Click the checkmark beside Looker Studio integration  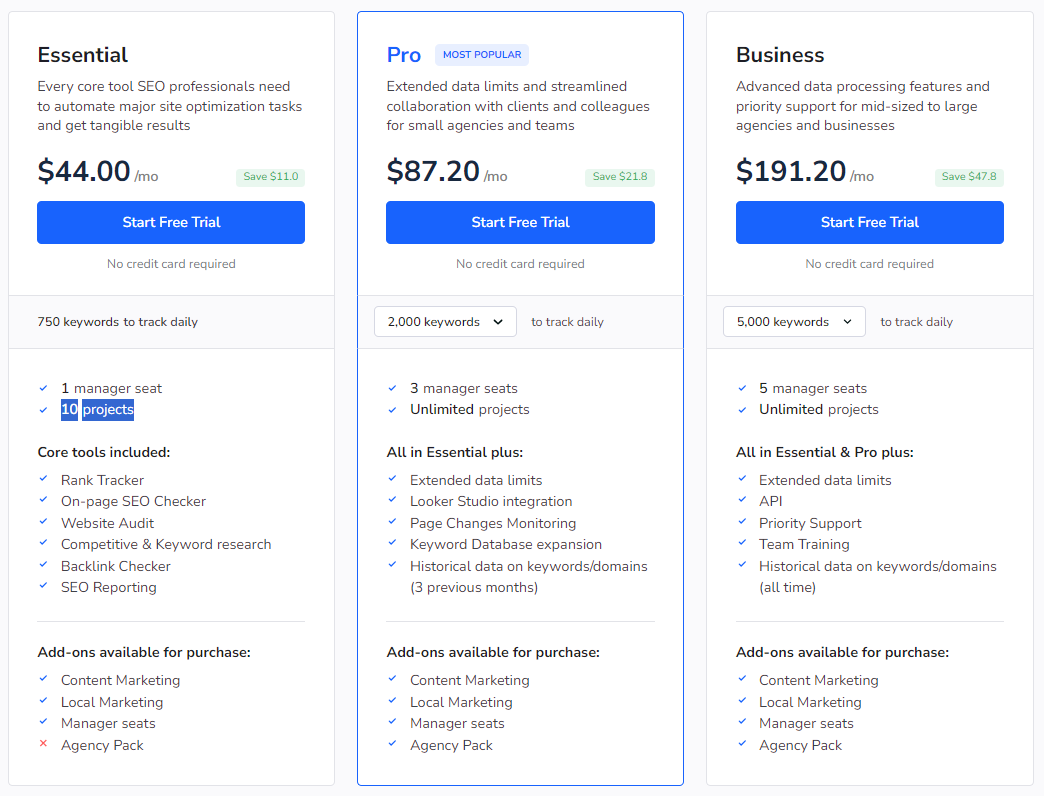point(392,501)
